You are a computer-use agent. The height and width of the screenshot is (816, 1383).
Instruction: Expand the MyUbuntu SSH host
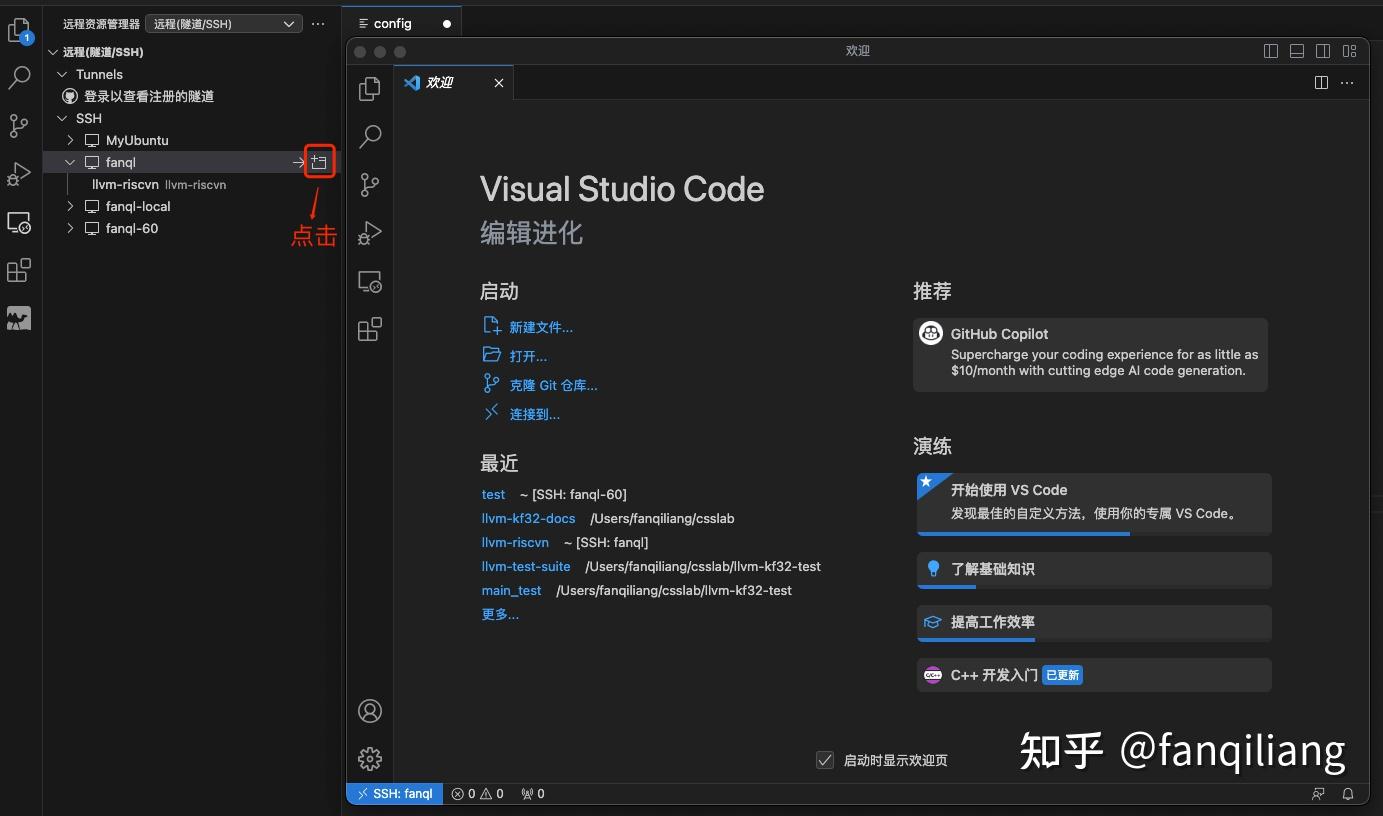coord(70,140)
